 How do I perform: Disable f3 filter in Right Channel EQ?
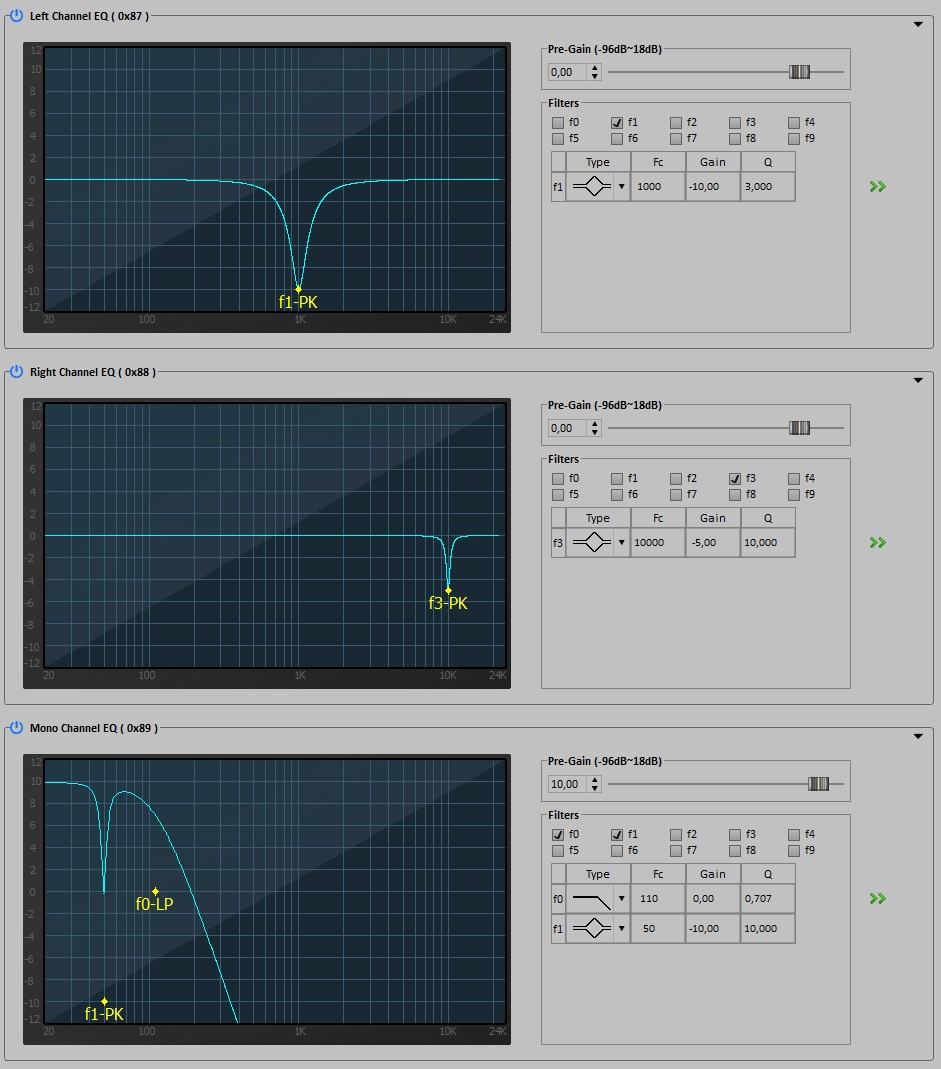[735, 479]
